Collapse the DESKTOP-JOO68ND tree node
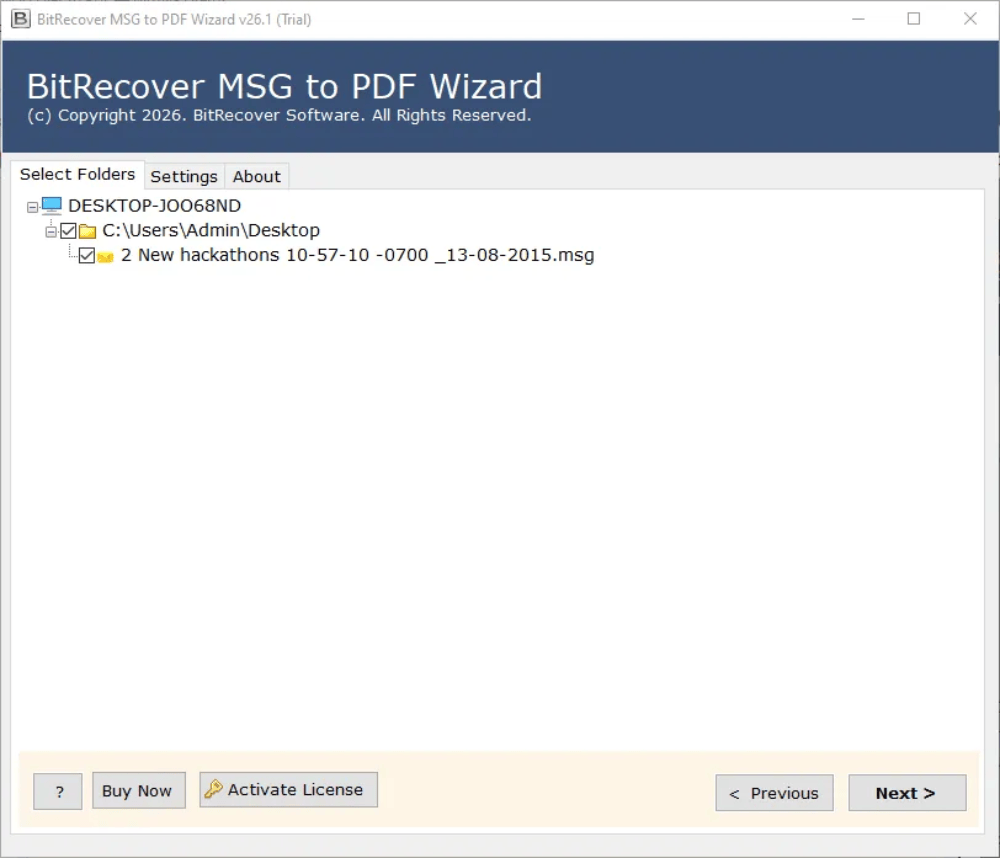This screenshot has height=858, width=1000. pyautogui.click(x=31, y=204)
